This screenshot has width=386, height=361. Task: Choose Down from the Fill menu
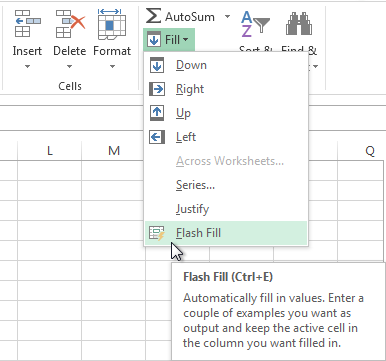coord(226,65)
